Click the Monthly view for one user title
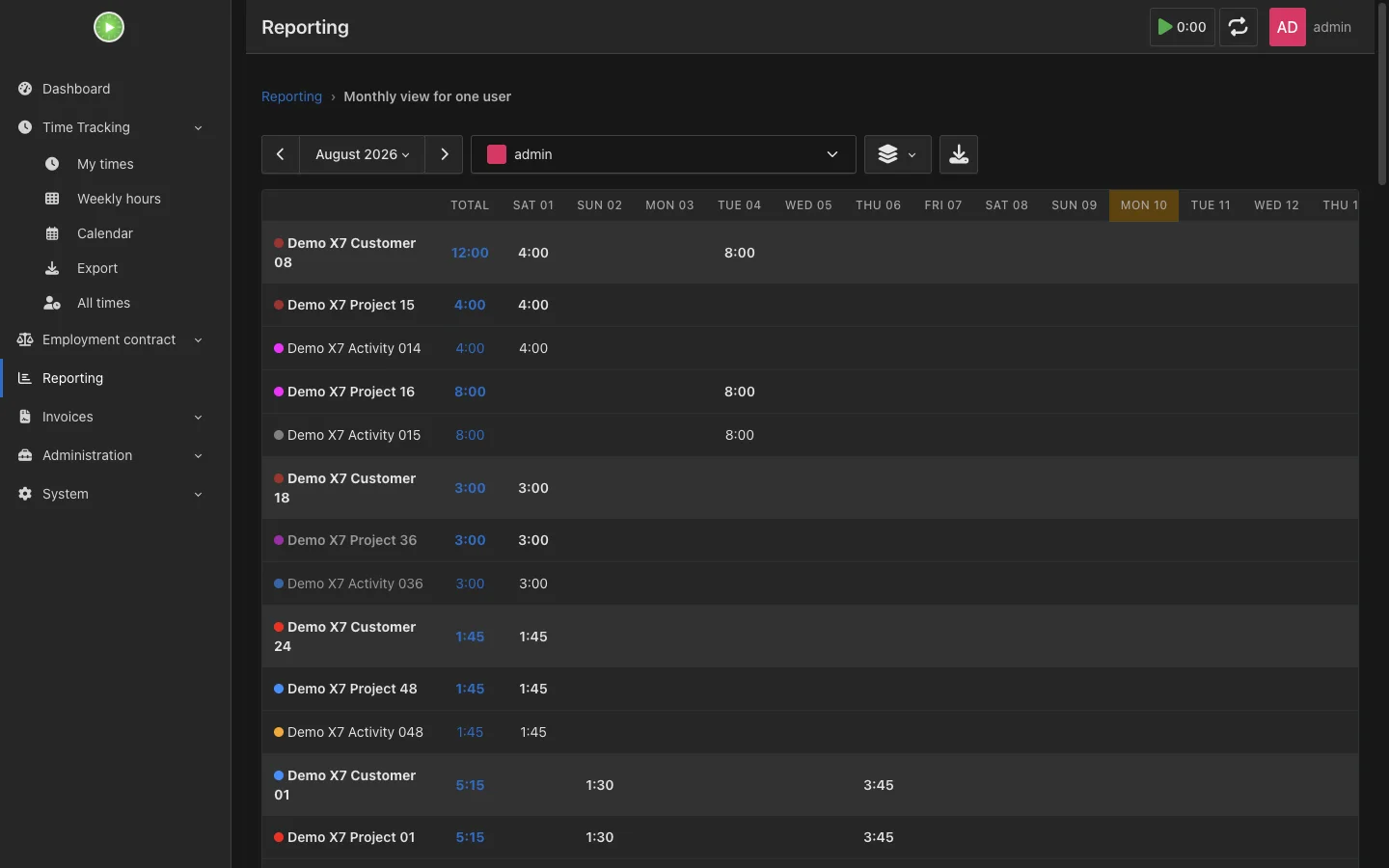 click(427, 96)
